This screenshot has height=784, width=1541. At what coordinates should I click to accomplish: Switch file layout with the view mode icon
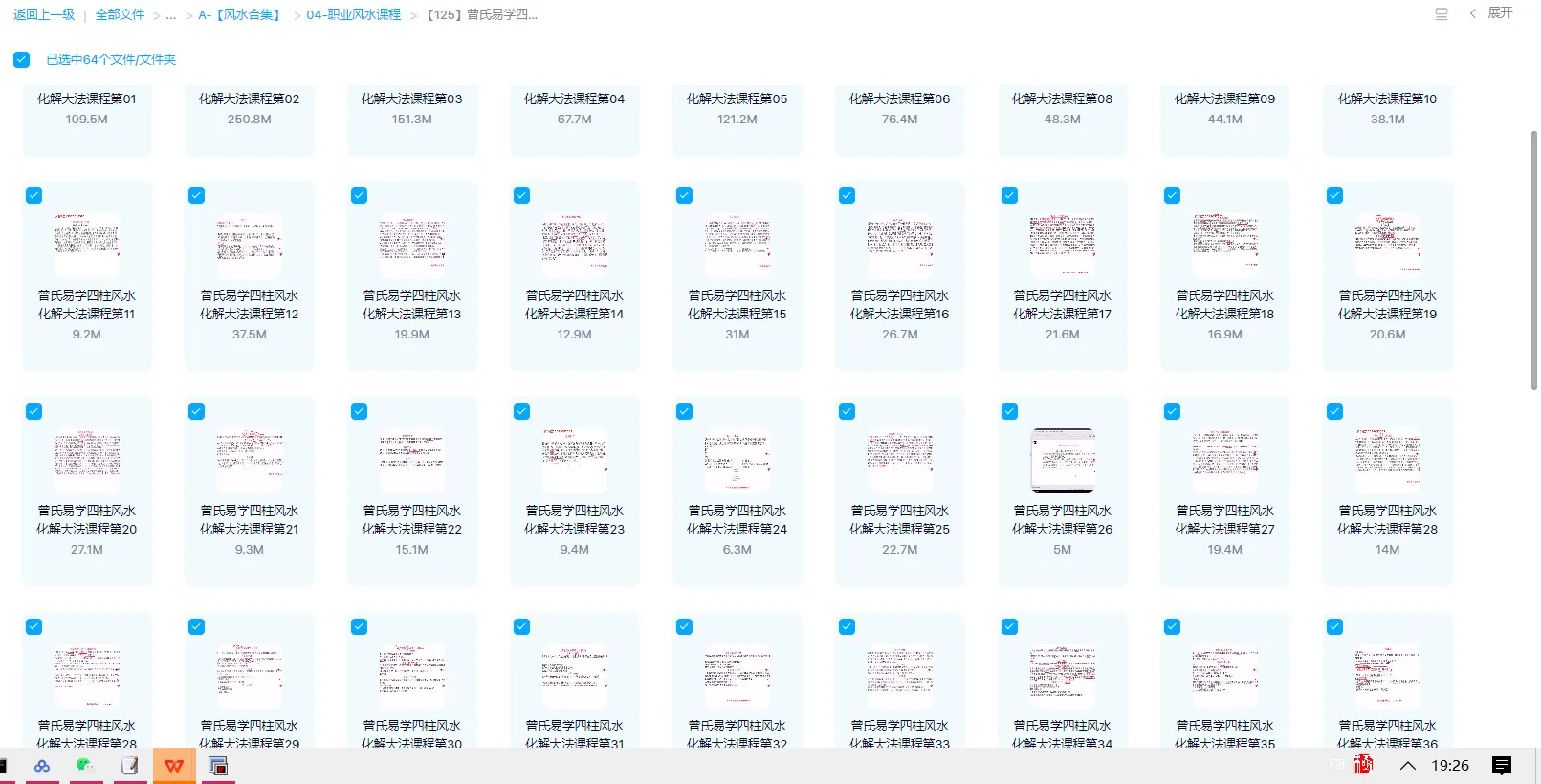1442,13
